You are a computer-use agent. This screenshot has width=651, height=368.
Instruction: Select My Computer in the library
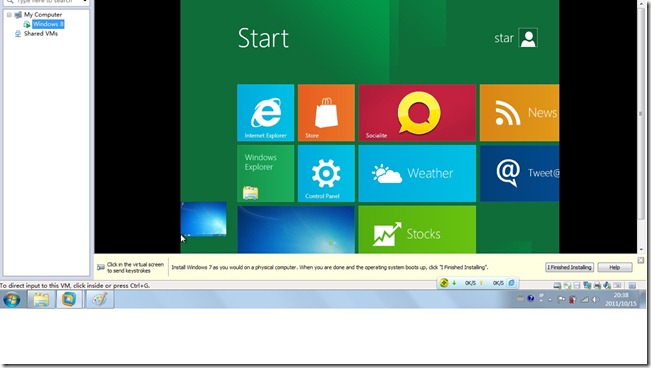[x=43, y=15]
